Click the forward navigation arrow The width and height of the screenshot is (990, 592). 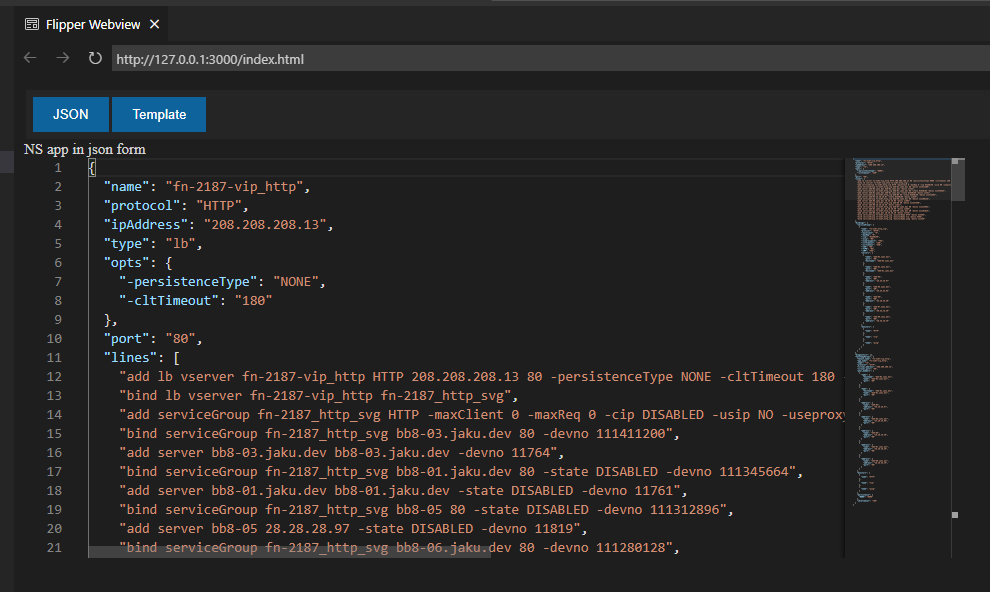(x=63, y=58)
